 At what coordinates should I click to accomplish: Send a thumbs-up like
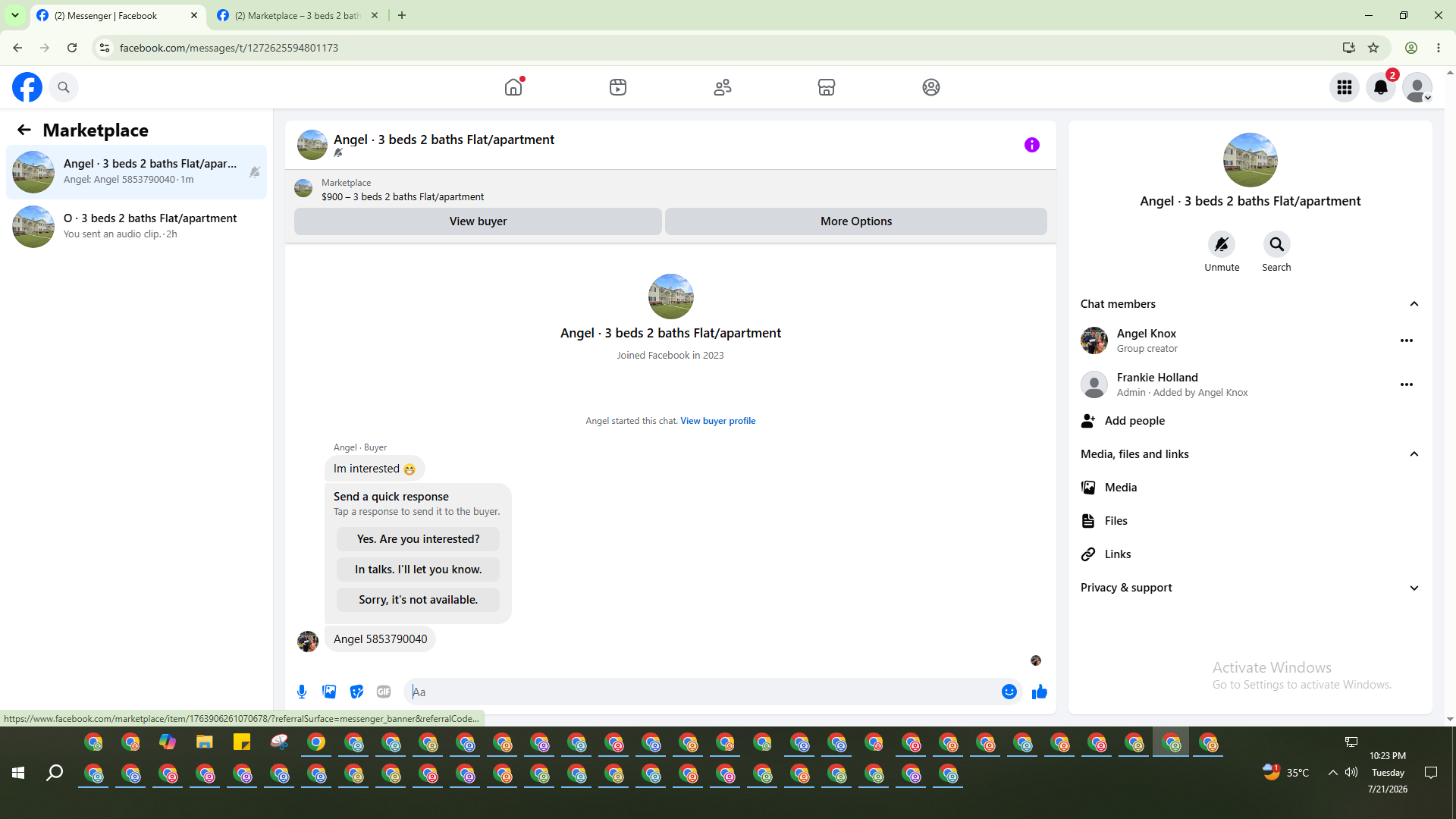click(x=1040, y=692)
